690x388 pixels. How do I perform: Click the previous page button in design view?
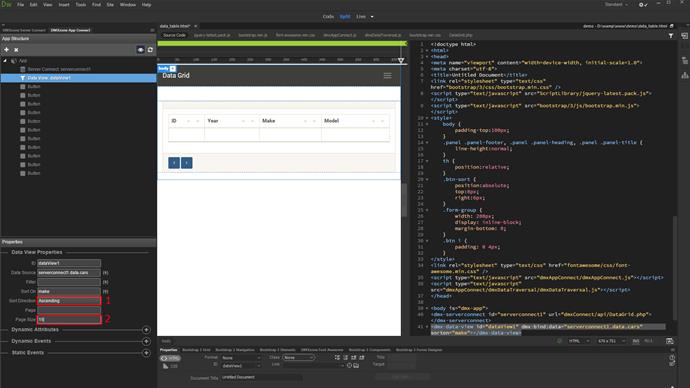coord(174,163)
